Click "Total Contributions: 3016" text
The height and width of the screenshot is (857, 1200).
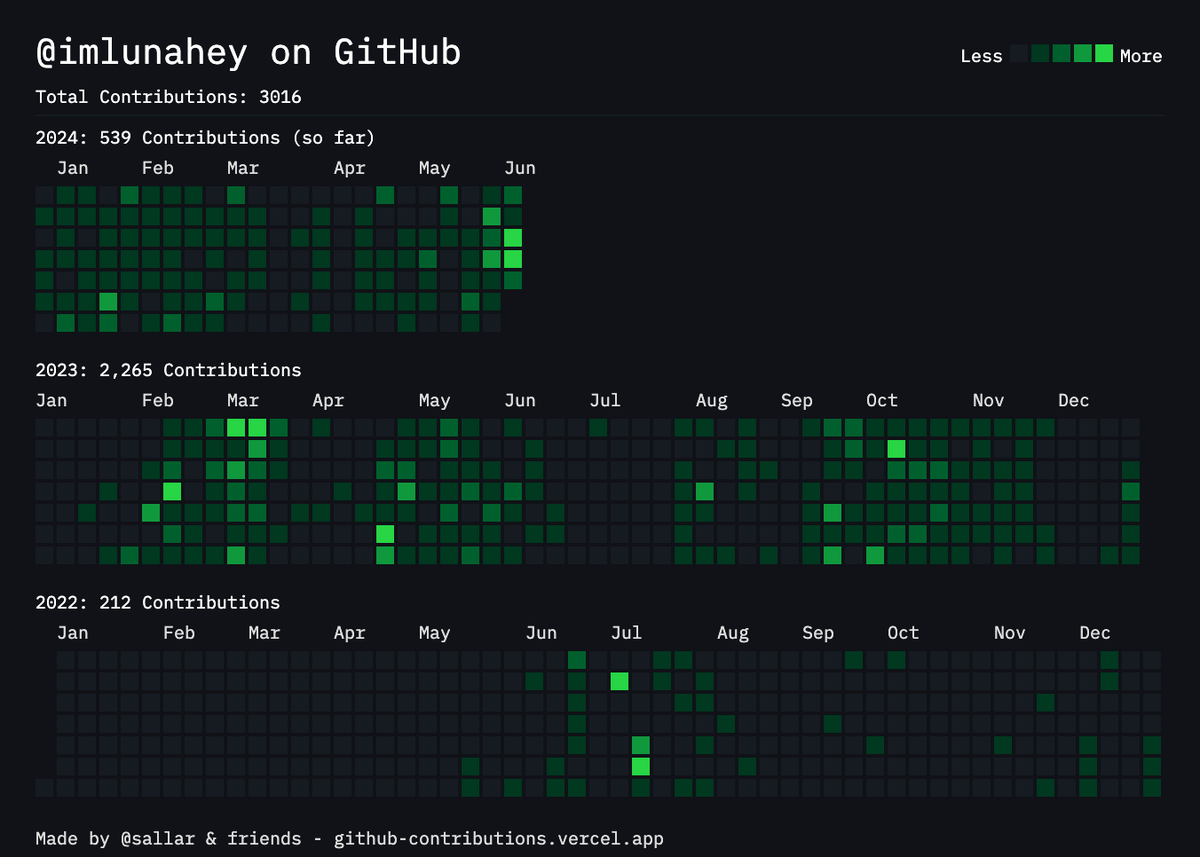[x=168, y=97]
